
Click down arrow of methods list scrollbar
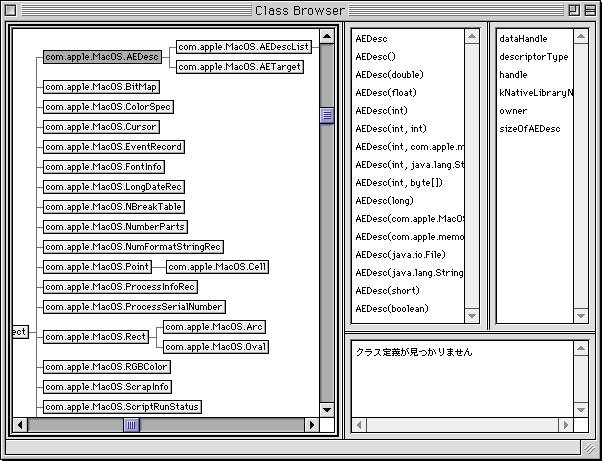[x=472, y=316]
